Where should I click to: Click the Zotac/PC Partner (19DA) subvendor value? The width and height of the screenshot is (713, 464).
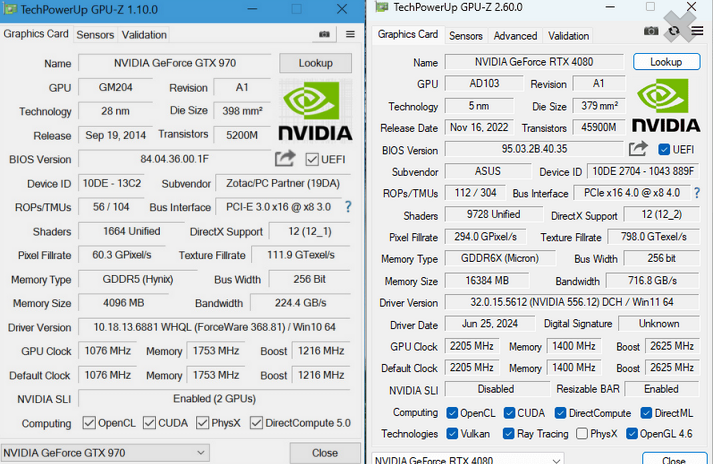pos(283,183)
